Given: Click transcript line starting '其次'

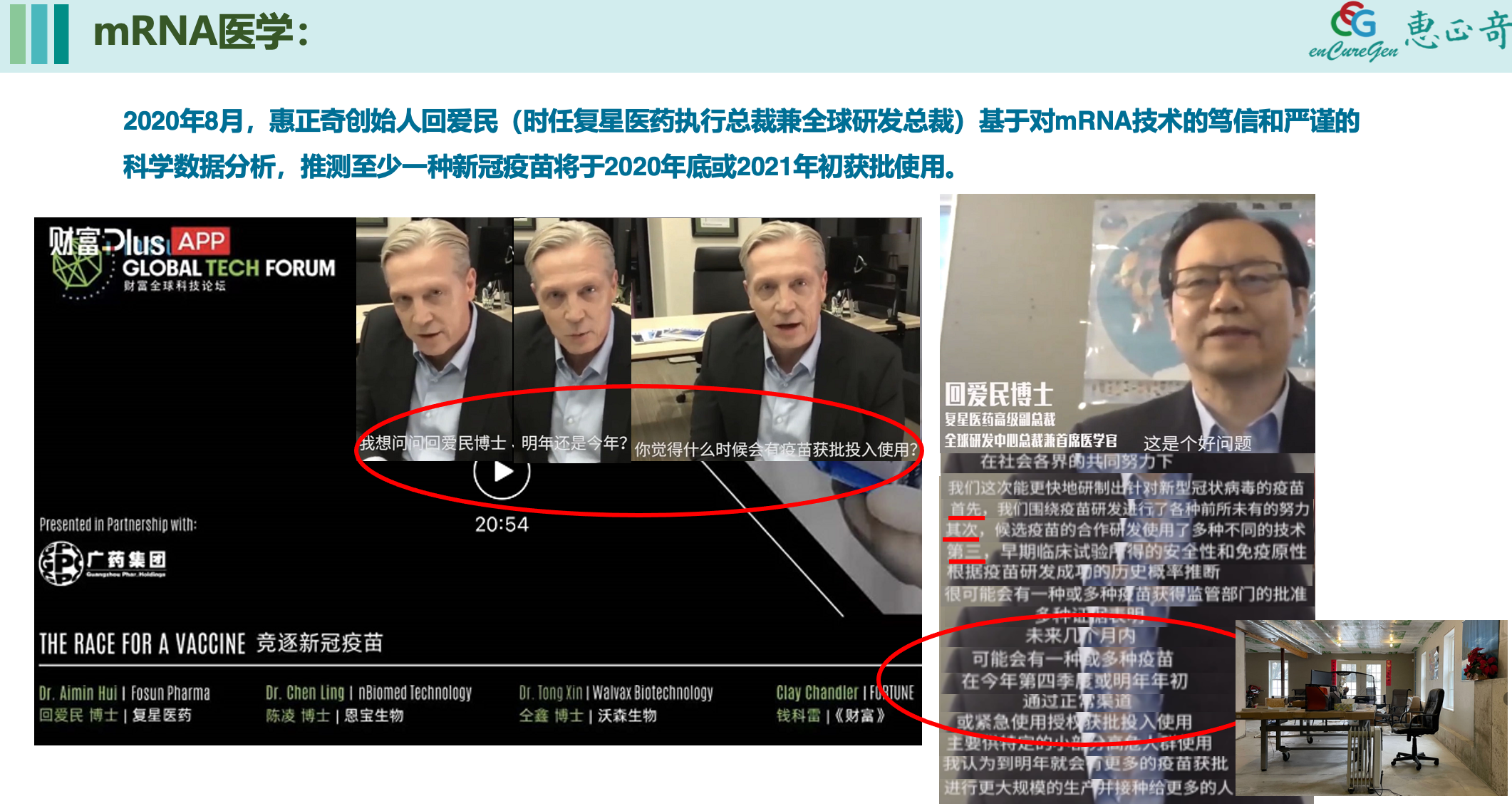Looking at the screenshot, I should [1125, 530].
